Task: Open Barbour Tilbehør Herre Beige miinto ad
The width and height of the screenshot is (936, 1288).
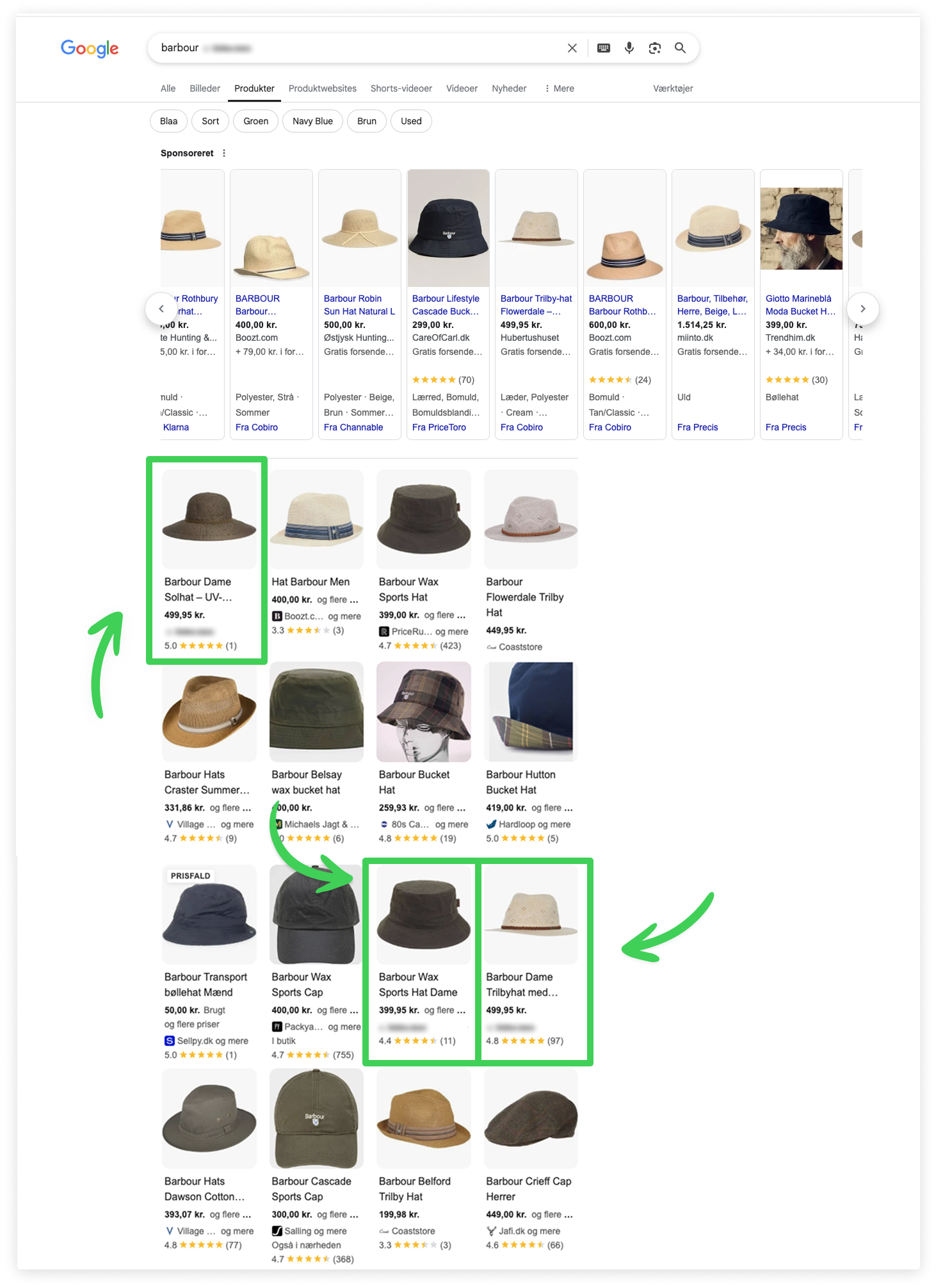Action: tap(713, 305)
